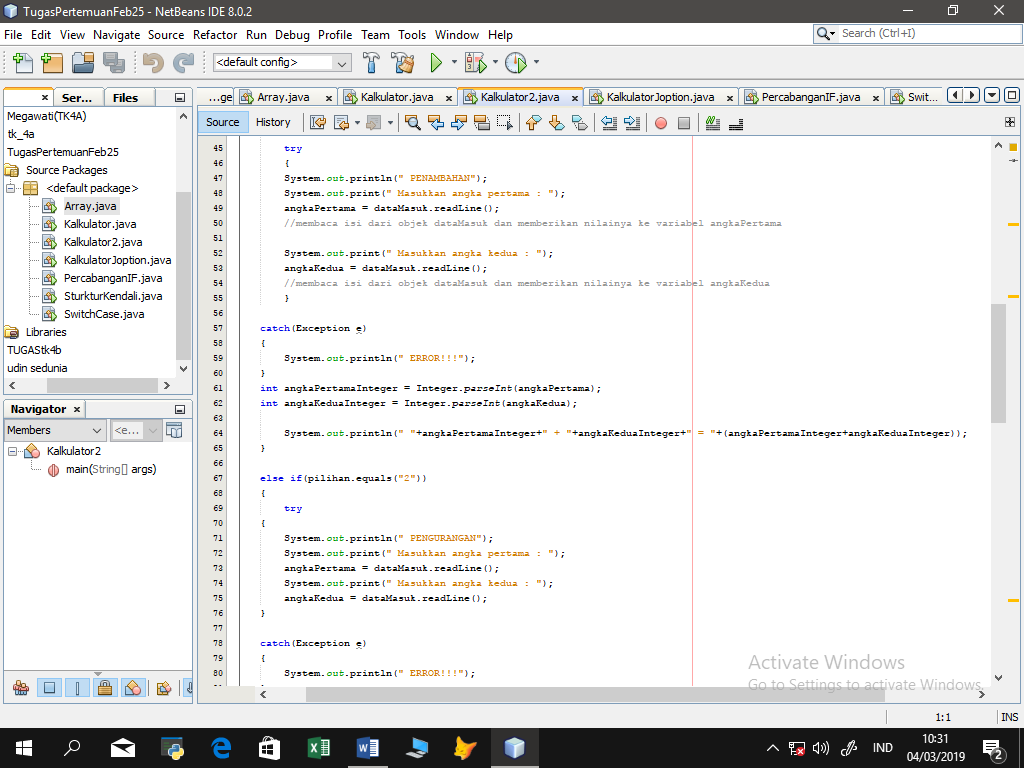Select the Source view button
Viewport: 1024px width, 768px height.
click(223, 122)
